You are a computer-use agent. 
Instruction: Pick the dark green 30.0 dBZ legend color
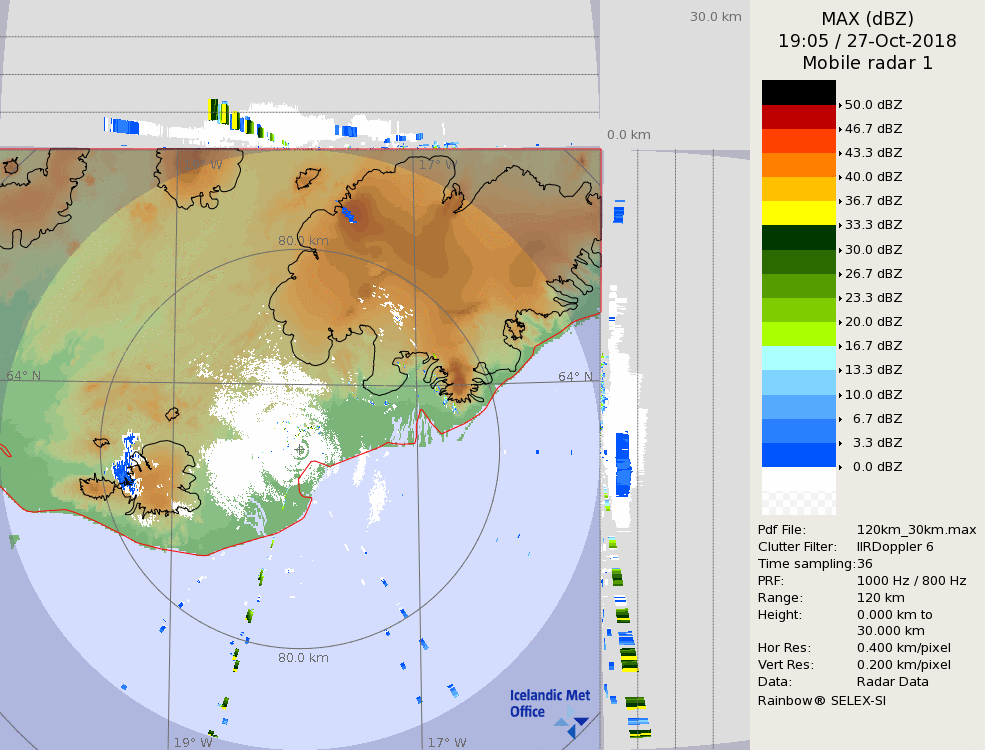pyautogui.click(x=798, y=238)
